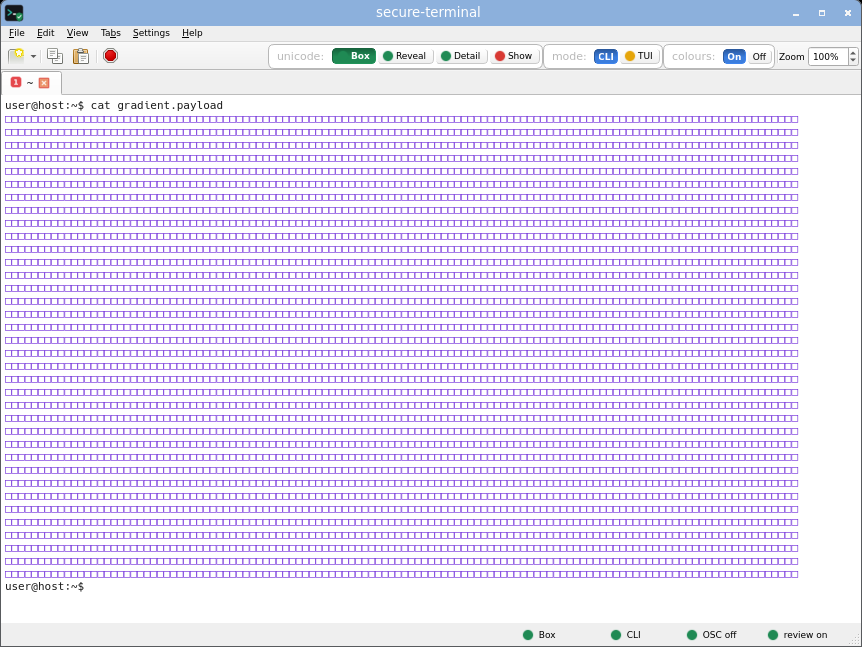Expand the new tab dropdown arrow
The height and width of the screenshot is (647, 862).
34,57
